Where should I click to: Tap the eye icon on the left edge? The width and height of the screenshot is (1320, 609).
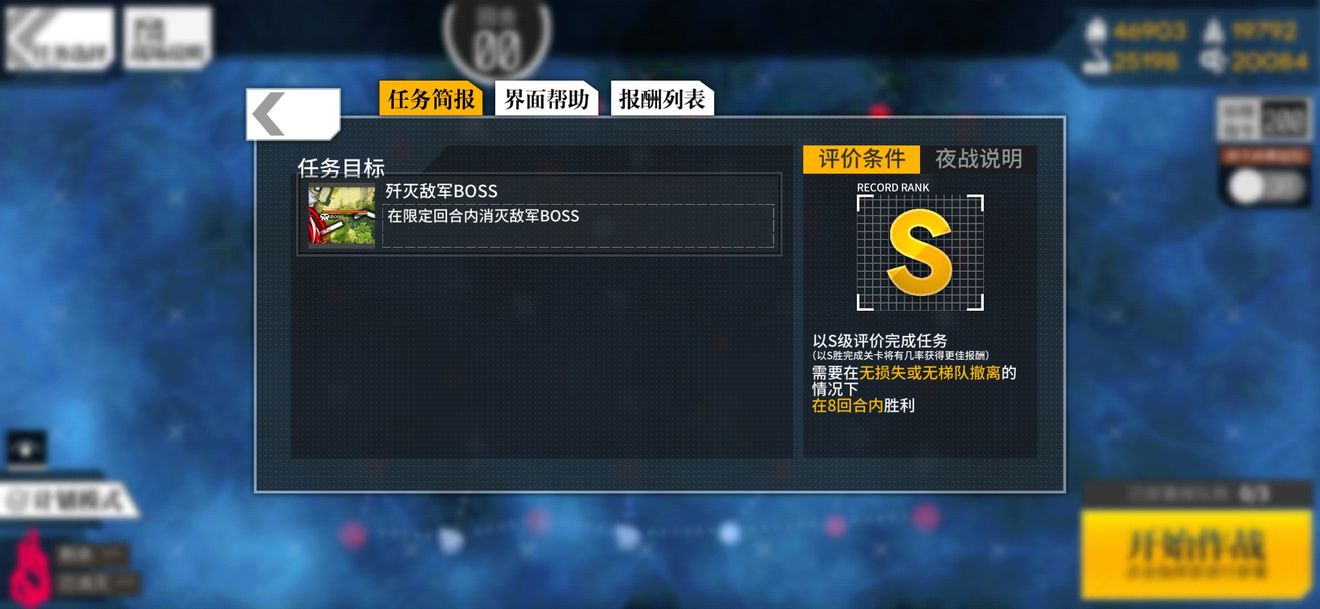tap(27, 449)
